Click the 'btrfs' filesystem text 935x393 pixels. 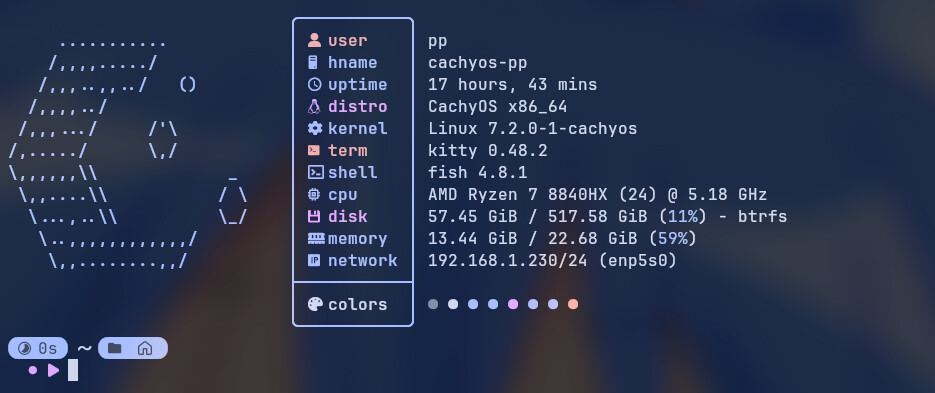point(762,216)
